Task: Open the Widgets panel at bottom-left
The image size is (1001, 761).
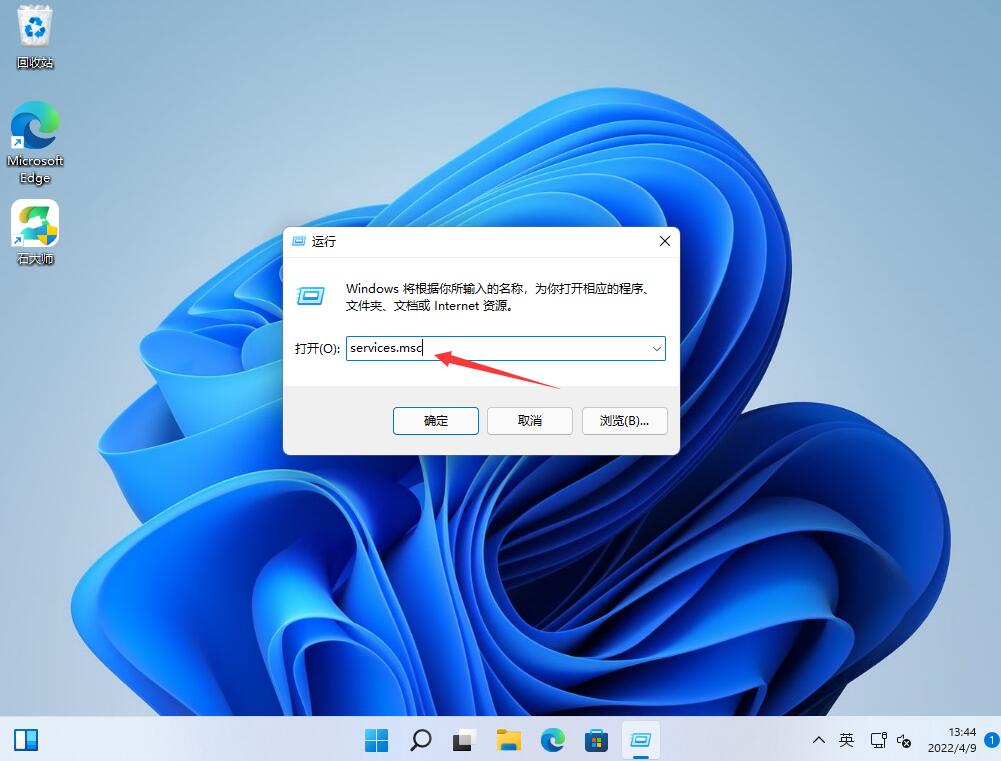Action: pos(26,739)
